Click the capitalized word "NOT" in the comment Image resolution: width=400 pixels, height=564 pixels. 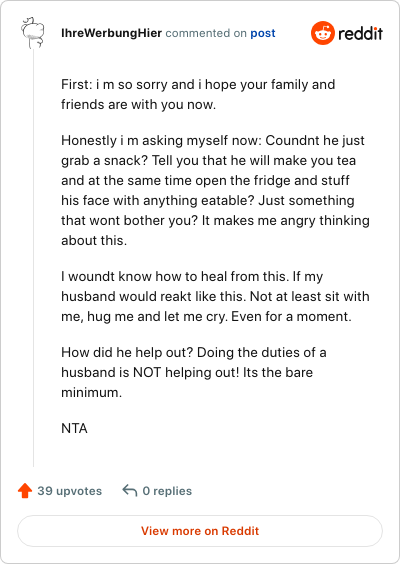coord(147,372)
